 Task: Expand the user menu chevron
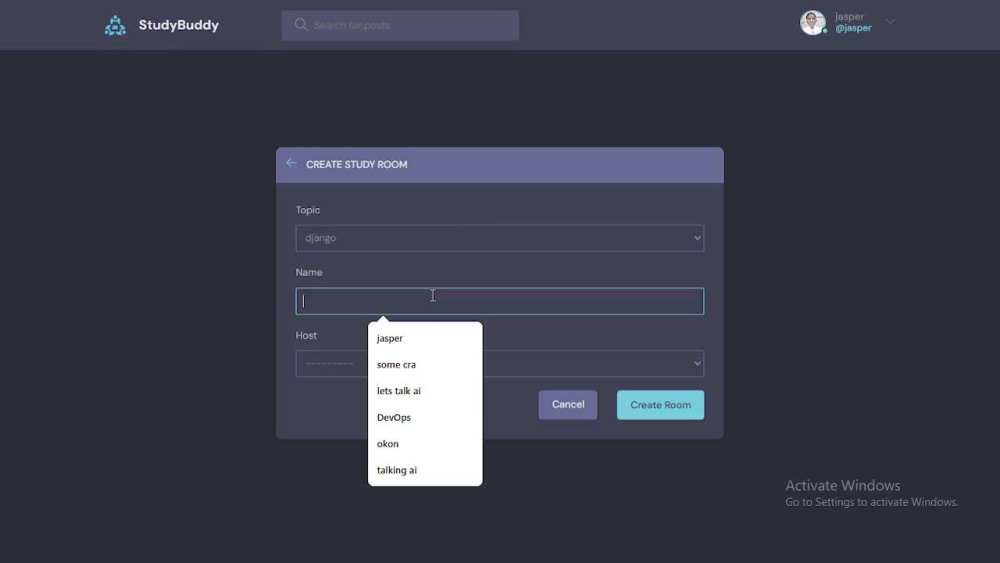tap(890, 22)
